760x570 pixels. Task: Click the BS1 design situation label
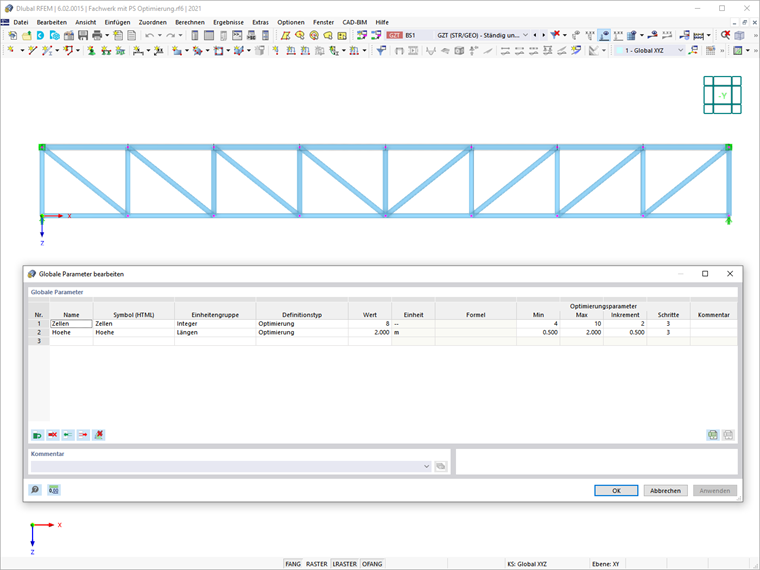410,35
